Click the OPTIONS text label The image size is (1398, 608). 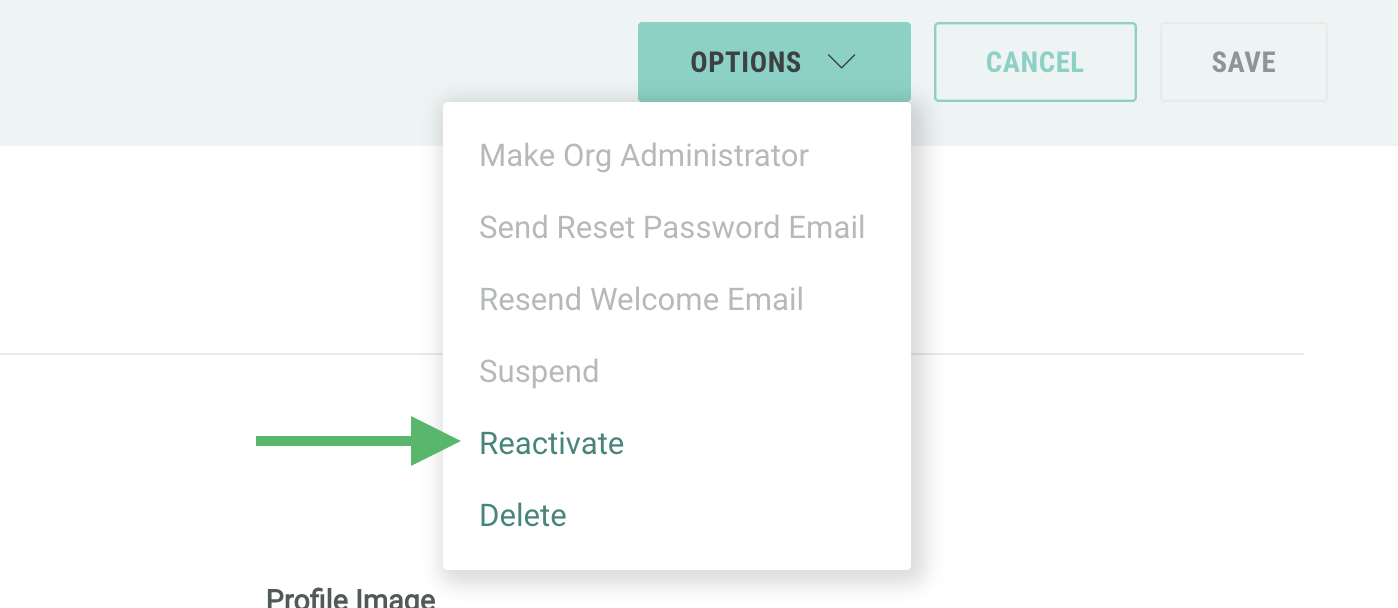745,62
